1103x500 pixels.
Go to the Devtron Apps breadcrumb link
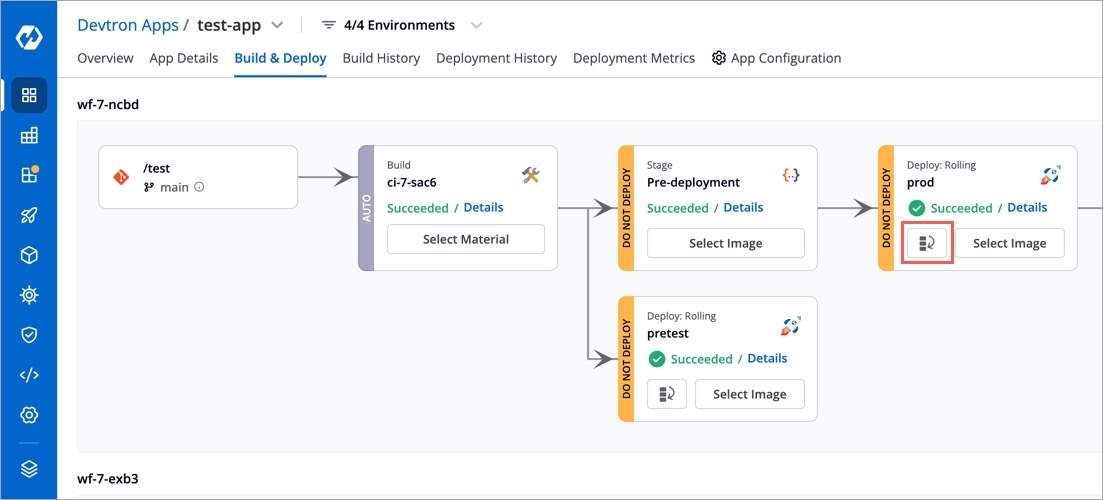(128, 25)
